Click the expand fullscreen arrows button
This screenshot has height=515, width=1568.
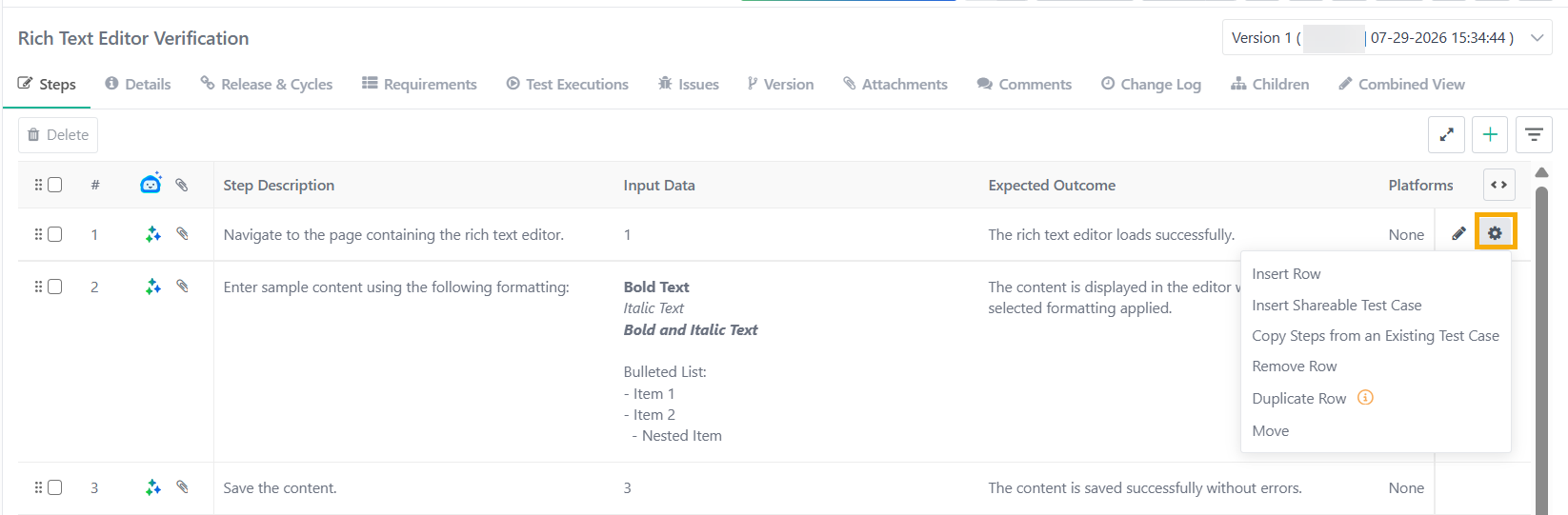(1446, 134)
